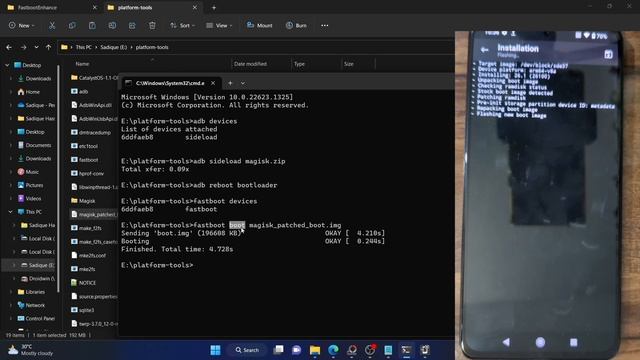Screen dimensions: 640x360
Task: Select the CatalystOS-1.1 folder in the file list
Action: coord(94,78)
